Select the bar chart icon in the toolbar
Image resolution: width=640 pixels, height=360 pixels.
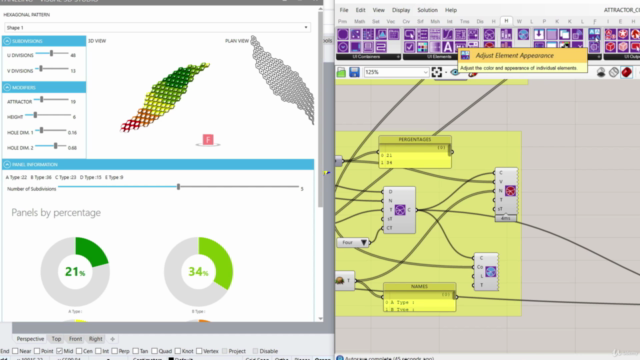point(506,34)
